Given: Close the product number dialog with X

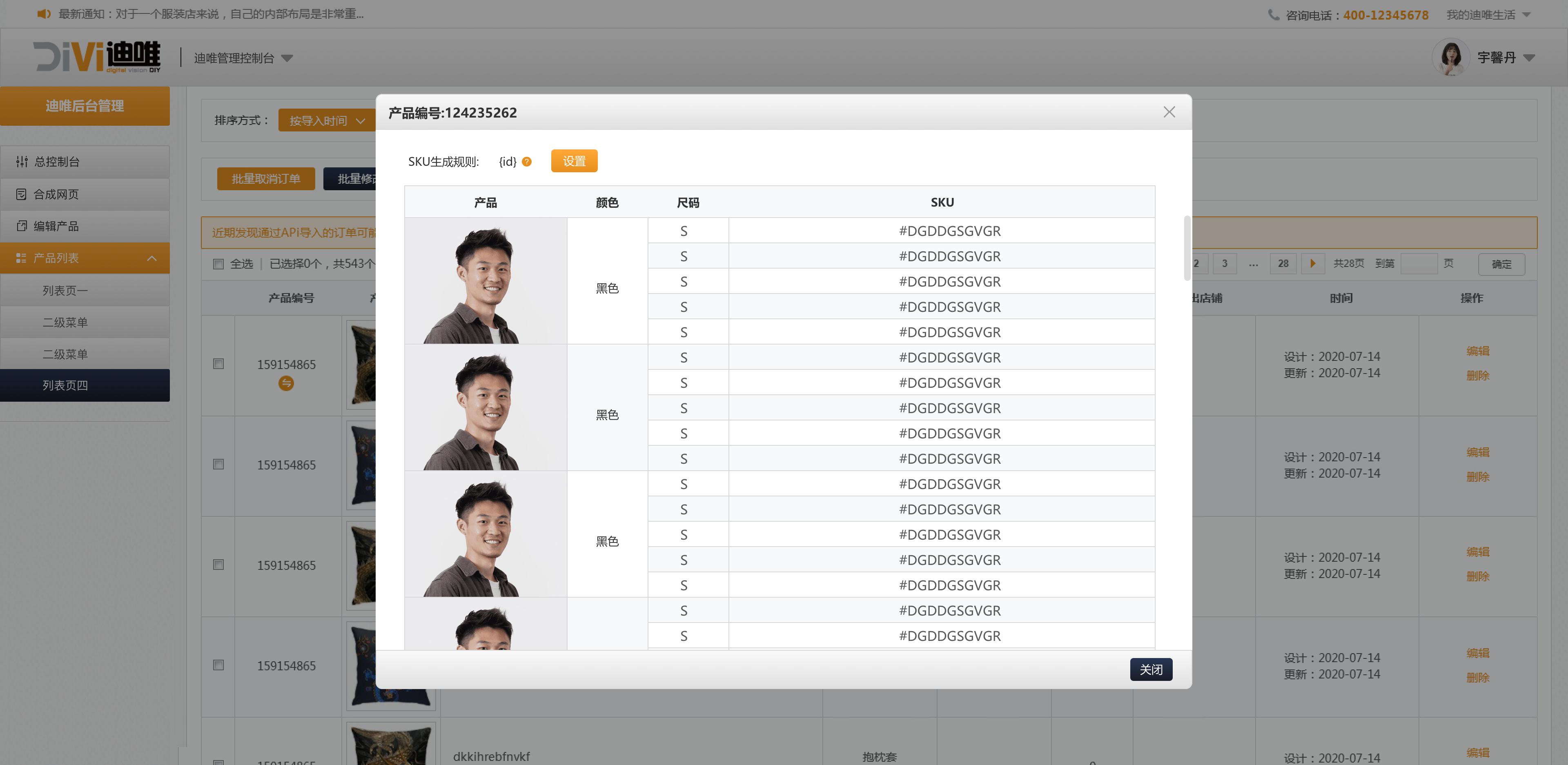Looking at the screenshot, I should point(1169,112).
